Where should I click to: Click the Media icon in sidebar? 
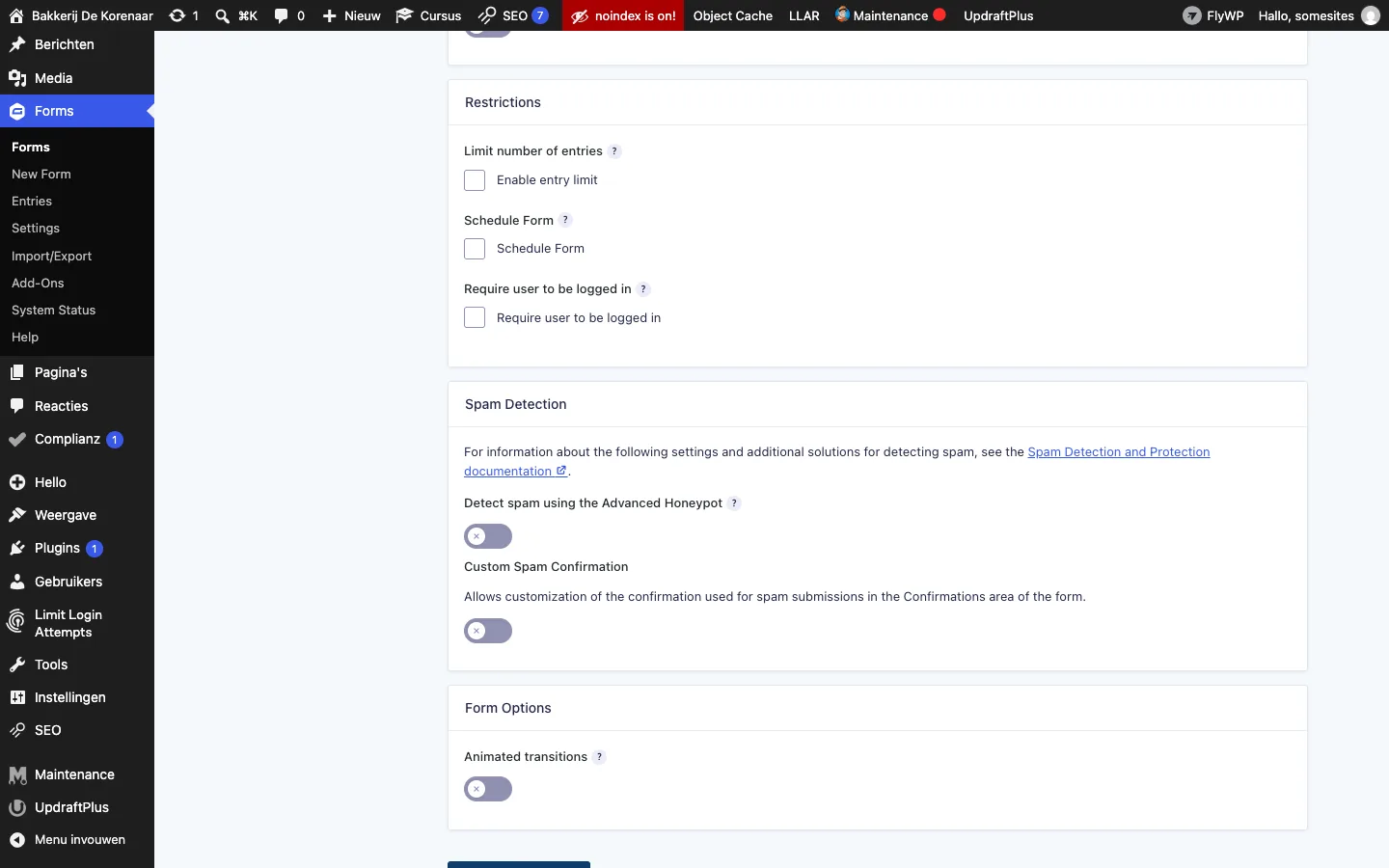pyautogui.click(x=17, y=78)
